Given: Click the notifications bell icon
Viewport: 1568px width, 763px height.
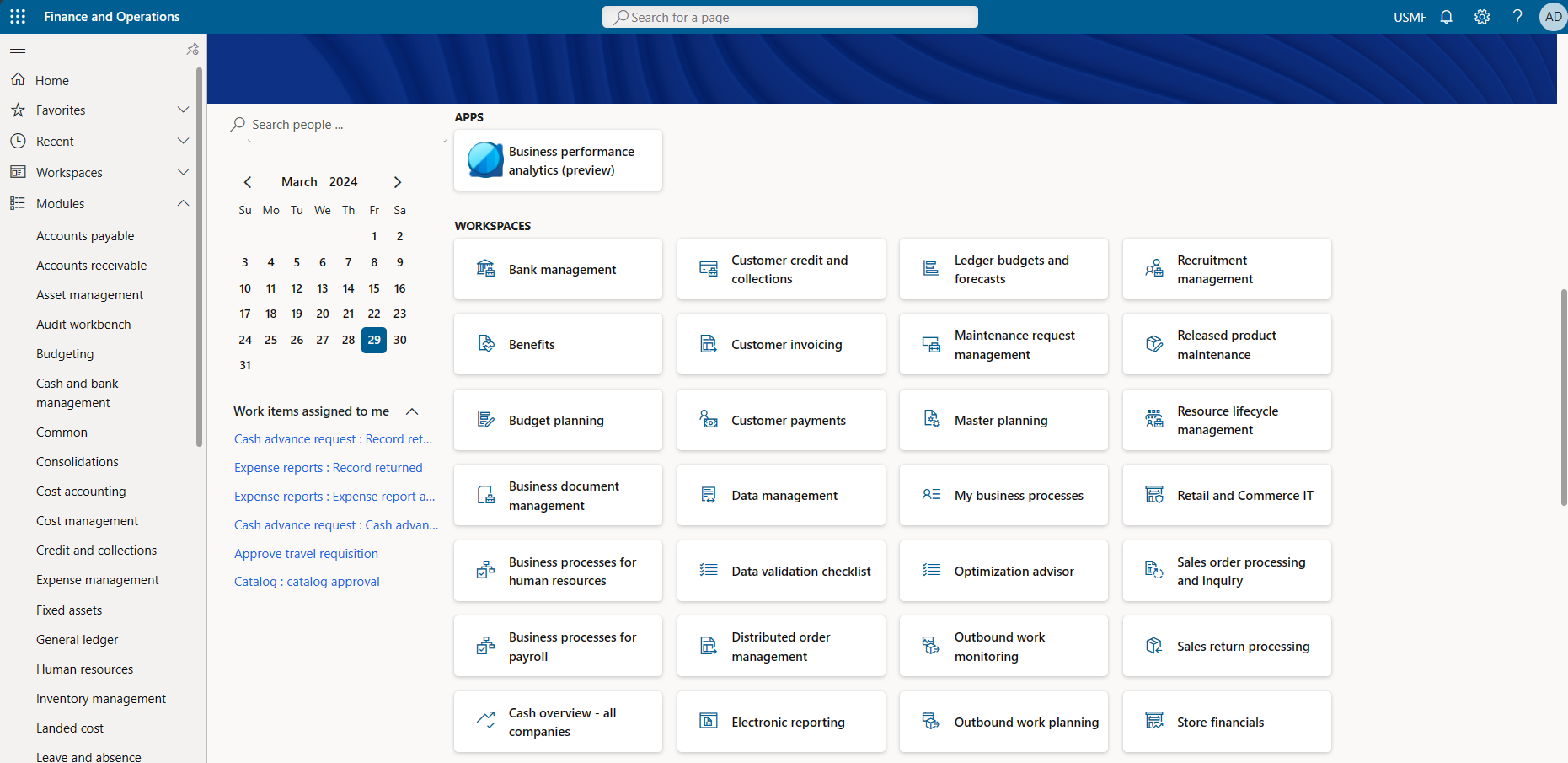Looking at the screenshot, I should pyautogui.click(x=1446, y=17).
